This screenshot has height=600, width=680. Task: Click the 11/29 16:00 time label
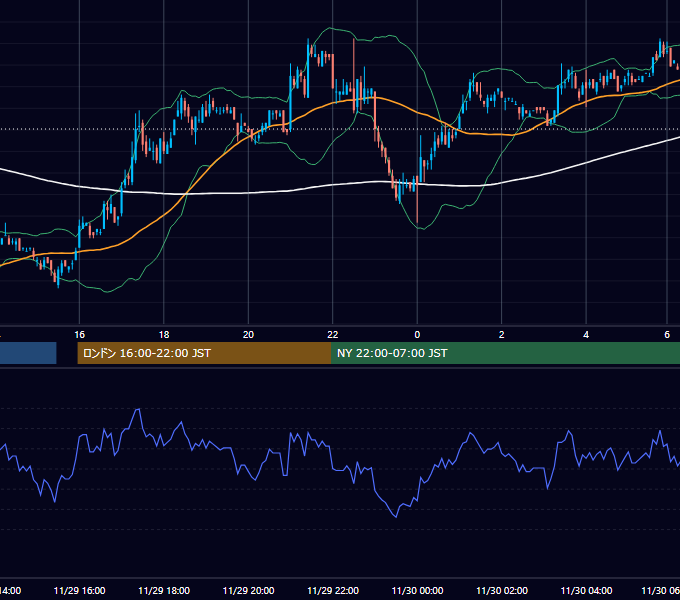pyautogui.click(x=79, y=590)
